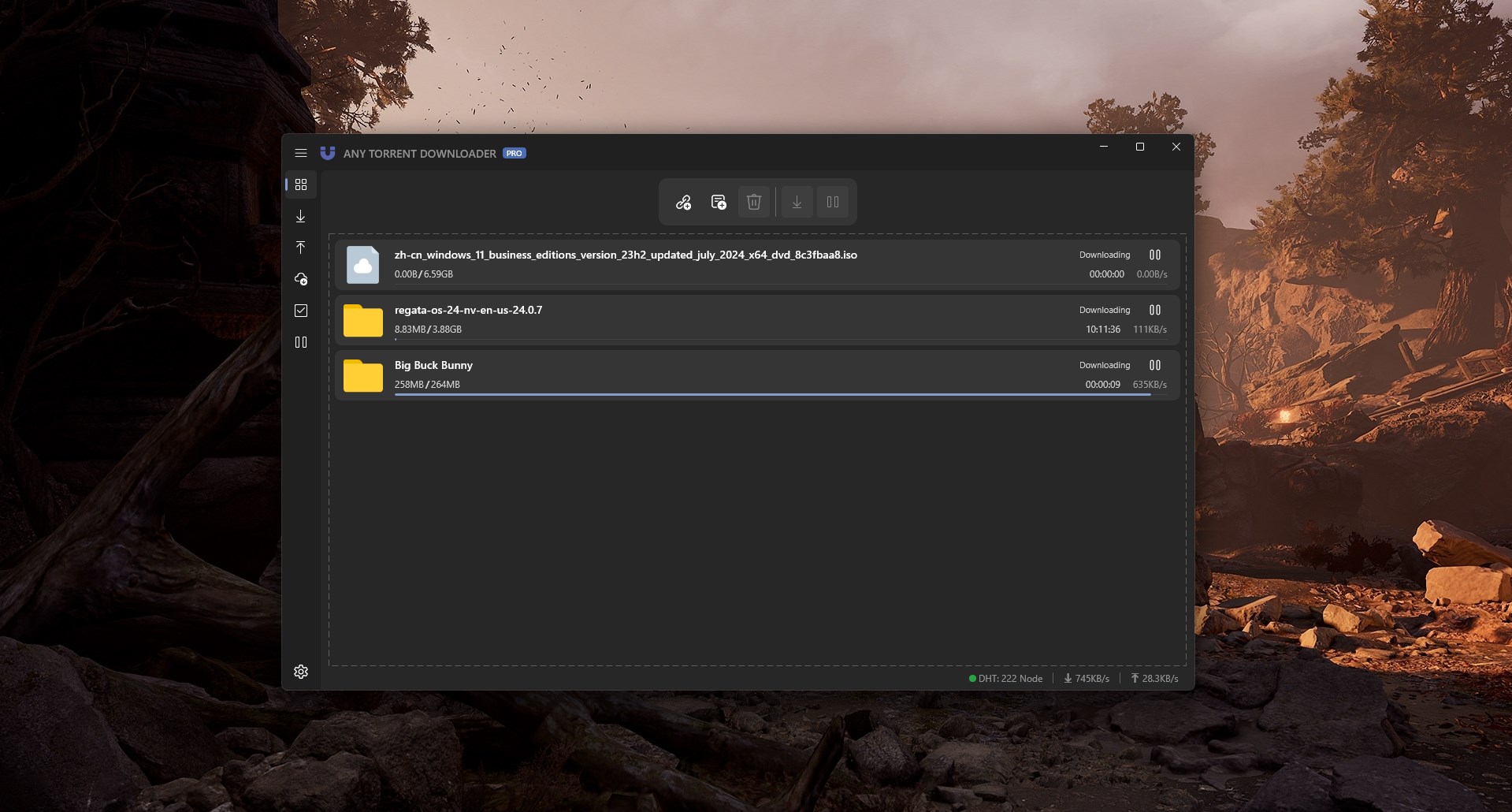Open the completed tasks sidebar tab
Image resolution: width=1512 pixels, height=812 pixels.
coord(301,311)
